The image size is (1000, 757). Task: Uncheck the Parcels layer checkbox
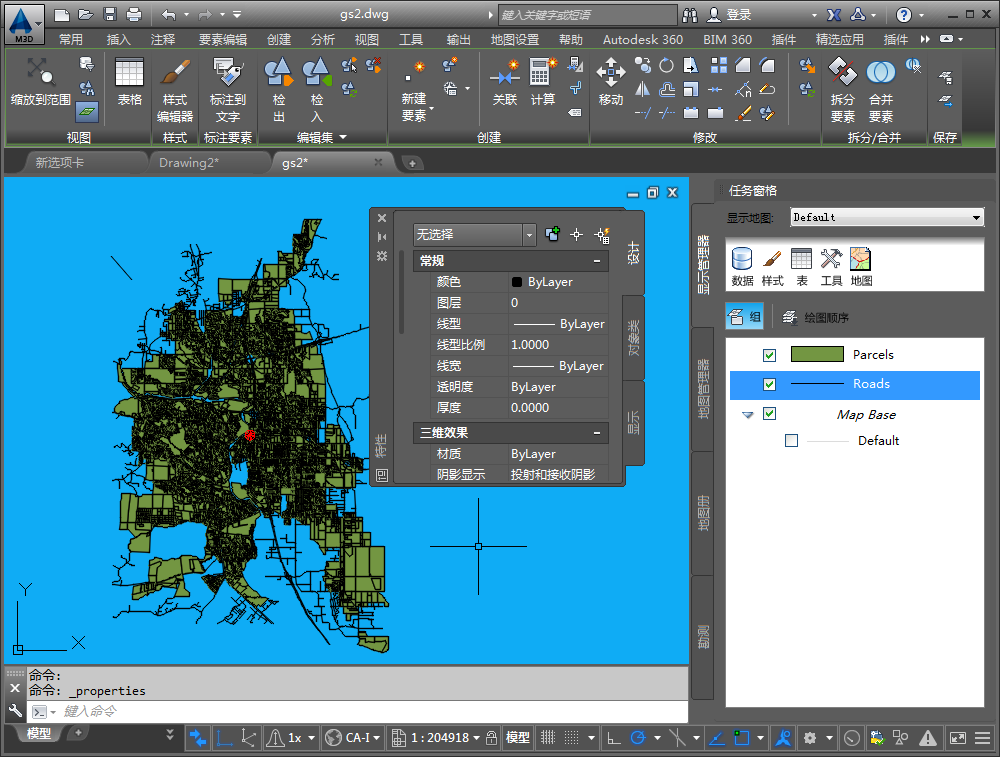click(769, 355)
